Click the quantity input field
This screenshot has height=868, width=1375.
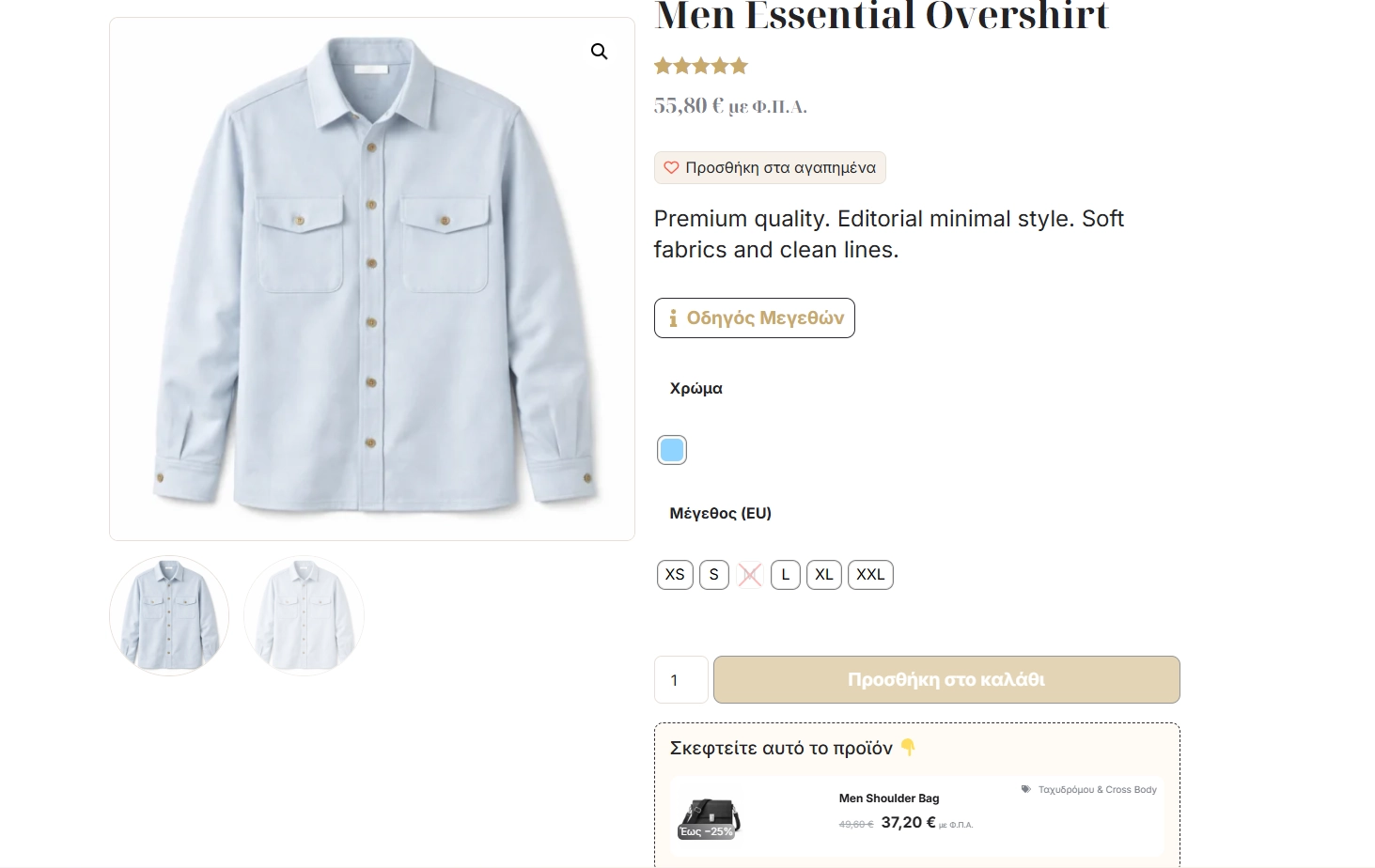(x=680, y=680)
